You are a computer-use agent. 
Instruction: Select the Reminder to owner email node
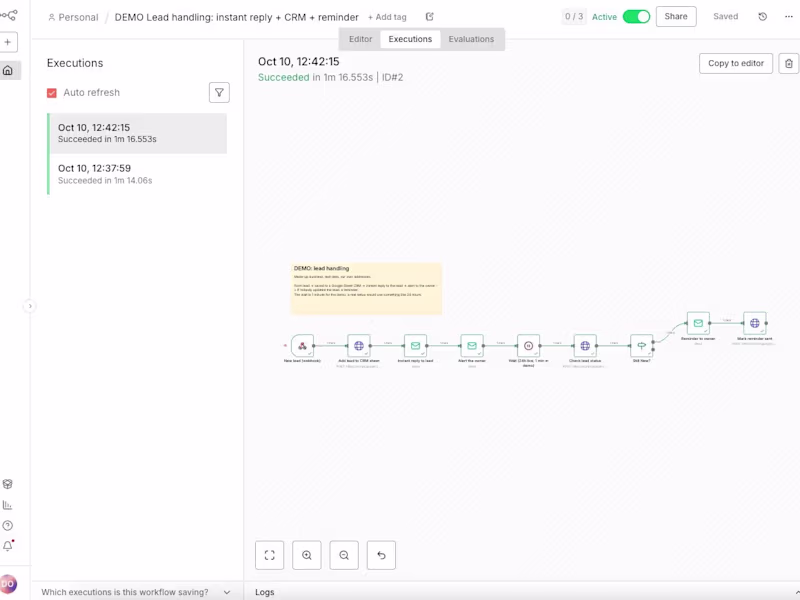698,323
